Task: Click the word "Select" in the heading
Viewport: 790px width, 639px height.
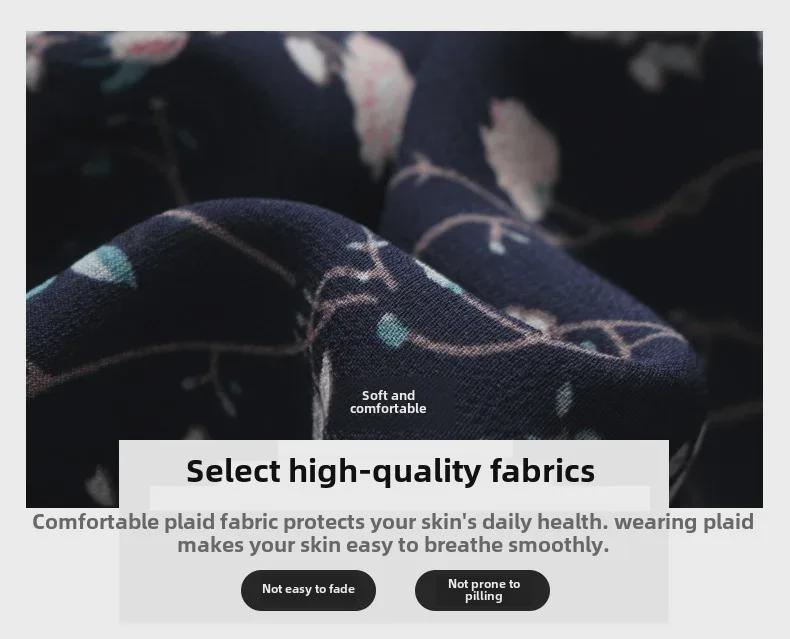Action: (x=233, y=471)
